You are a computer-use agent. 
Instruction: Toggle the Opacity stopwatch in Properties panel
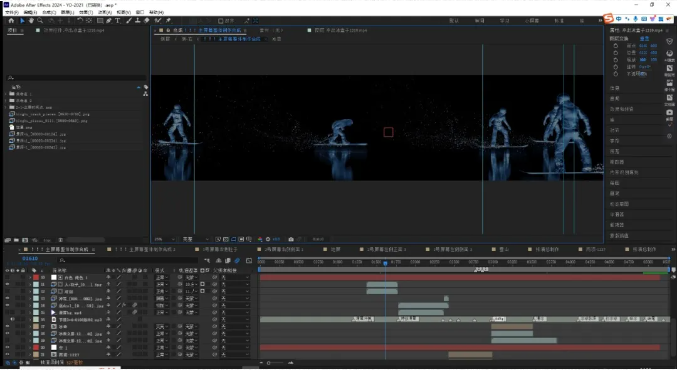click(616, 74)
